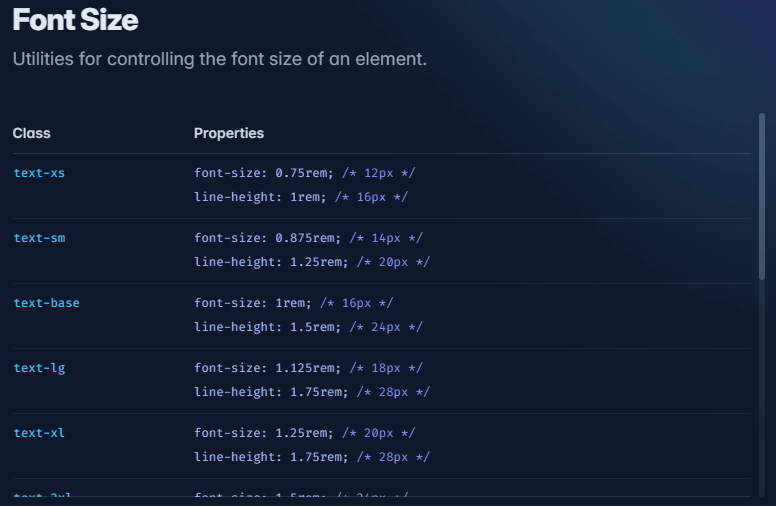Click the Properties column header

click(x=229, y=133)
